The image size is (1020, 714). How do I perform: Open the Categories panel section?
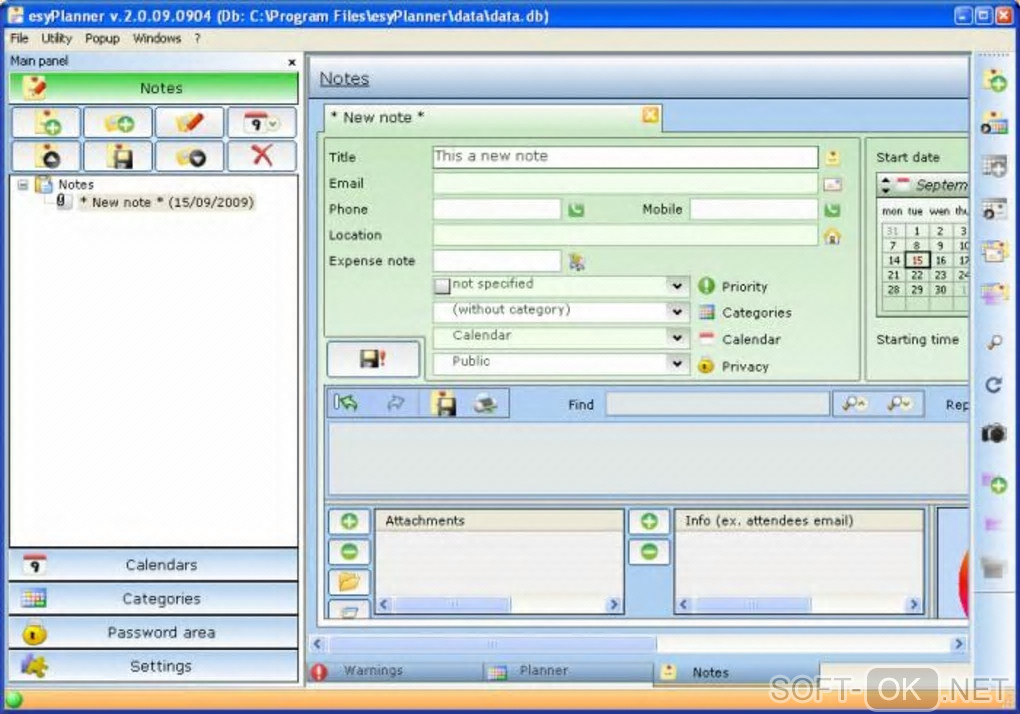(154, 598)
